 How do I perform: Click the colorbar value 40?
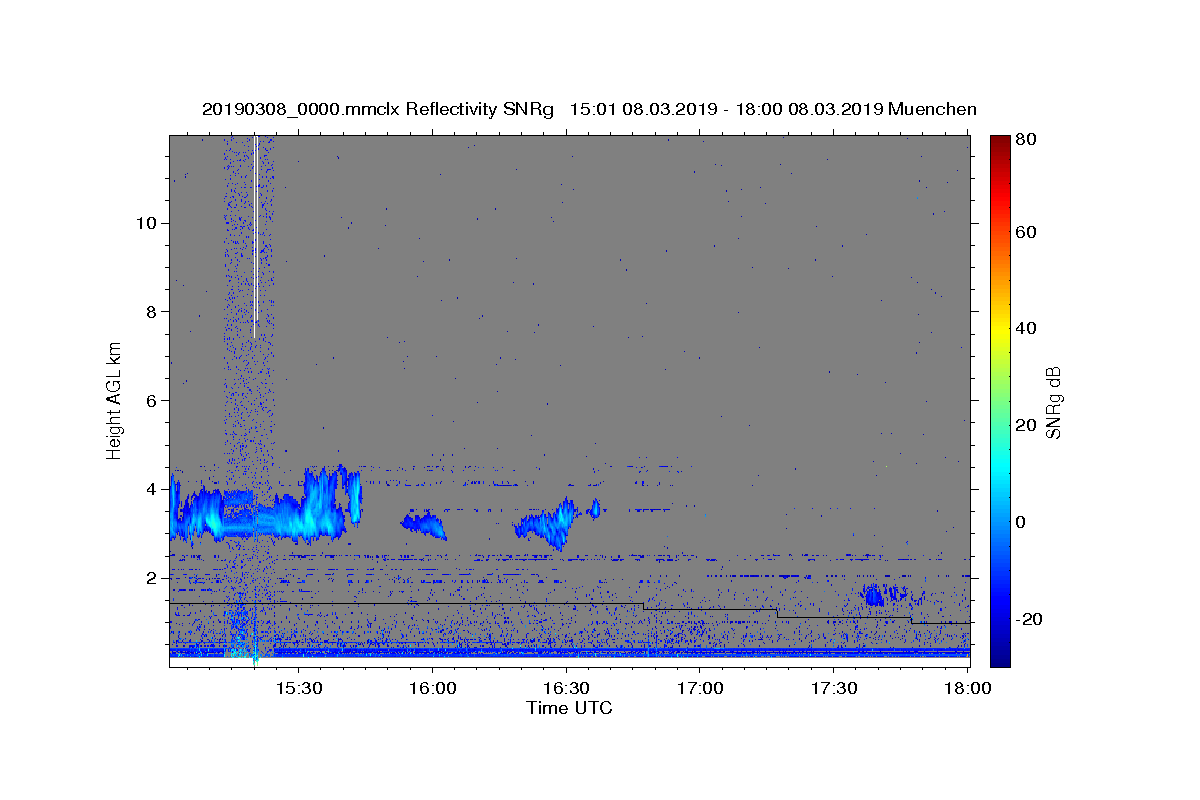coord(1025,328)
